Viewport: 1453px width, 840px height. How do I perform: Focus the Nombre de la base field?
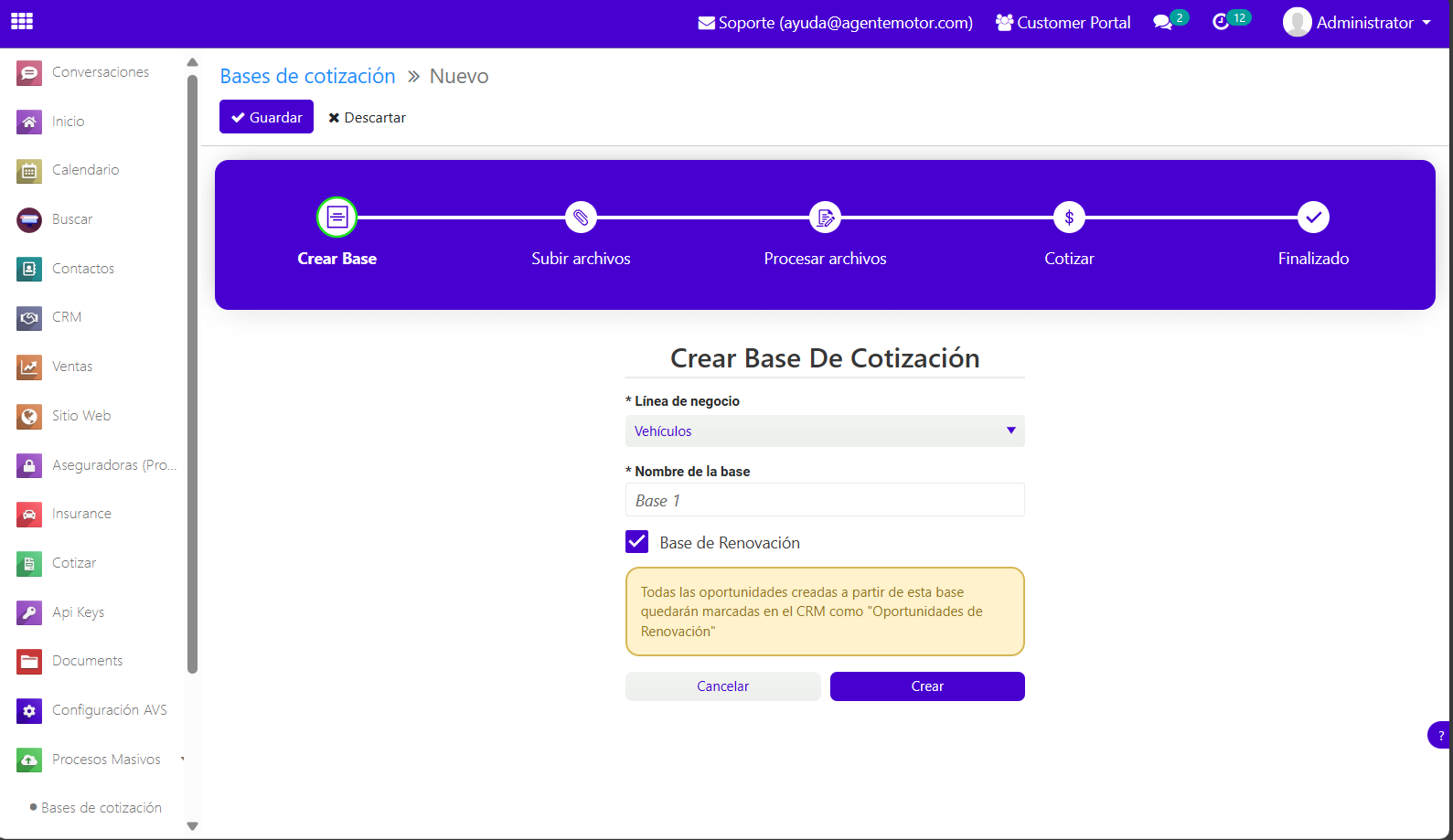click(824, 500)
